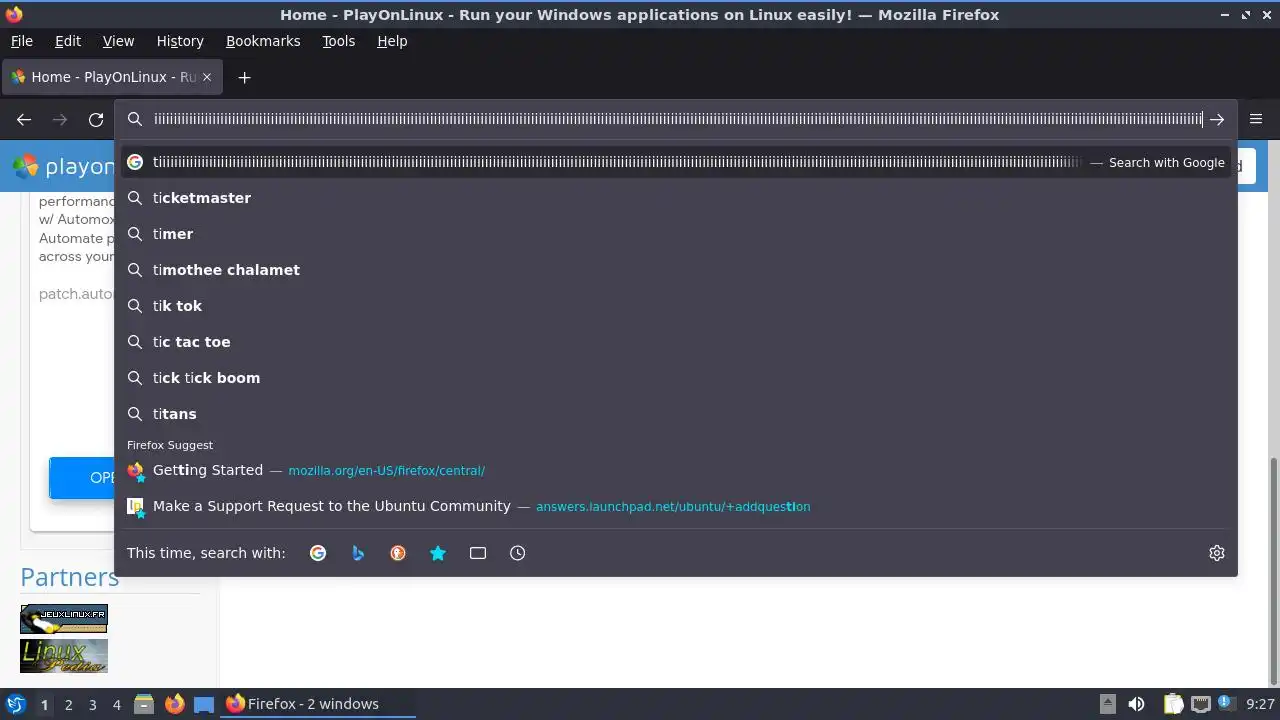Open the Bookmarks menu

[x=263, y=41]
